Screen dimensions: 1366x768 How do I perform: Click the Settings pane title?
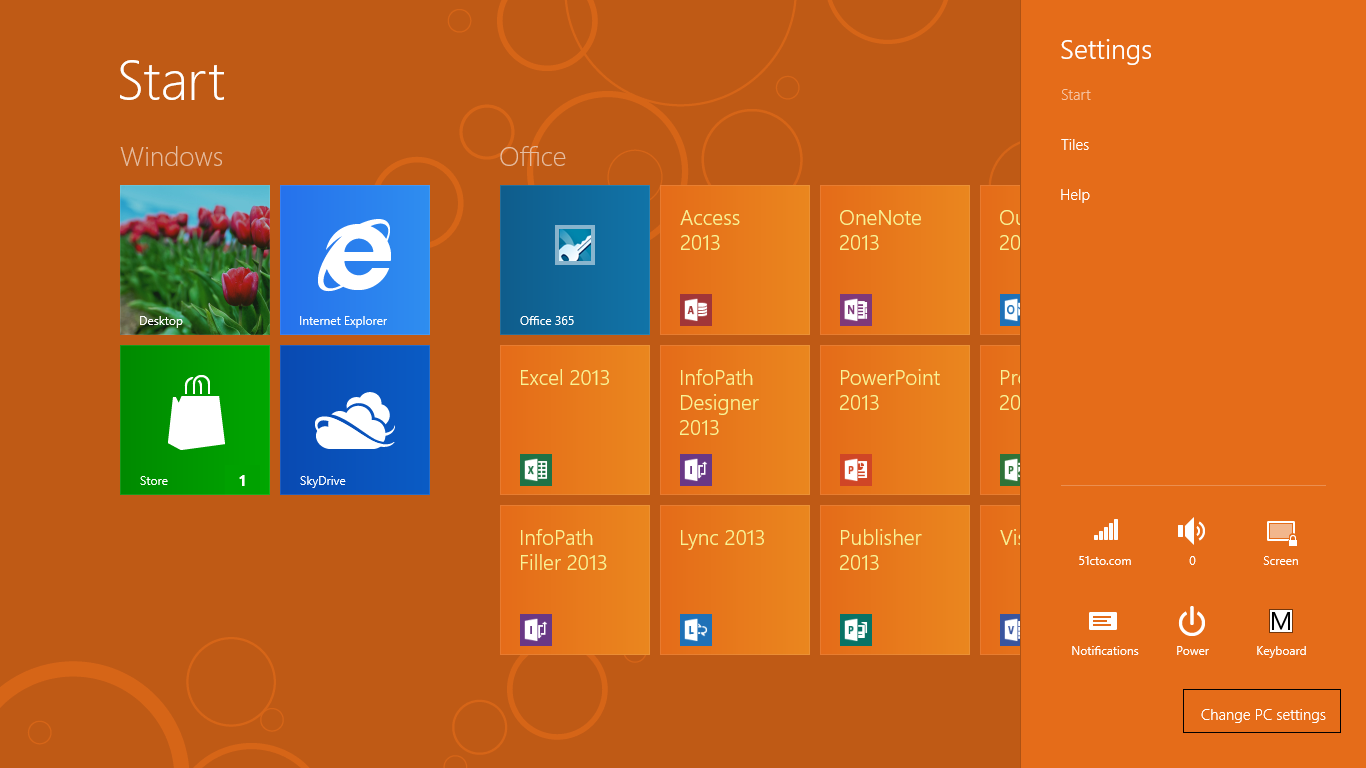[x=1106, y=50]
